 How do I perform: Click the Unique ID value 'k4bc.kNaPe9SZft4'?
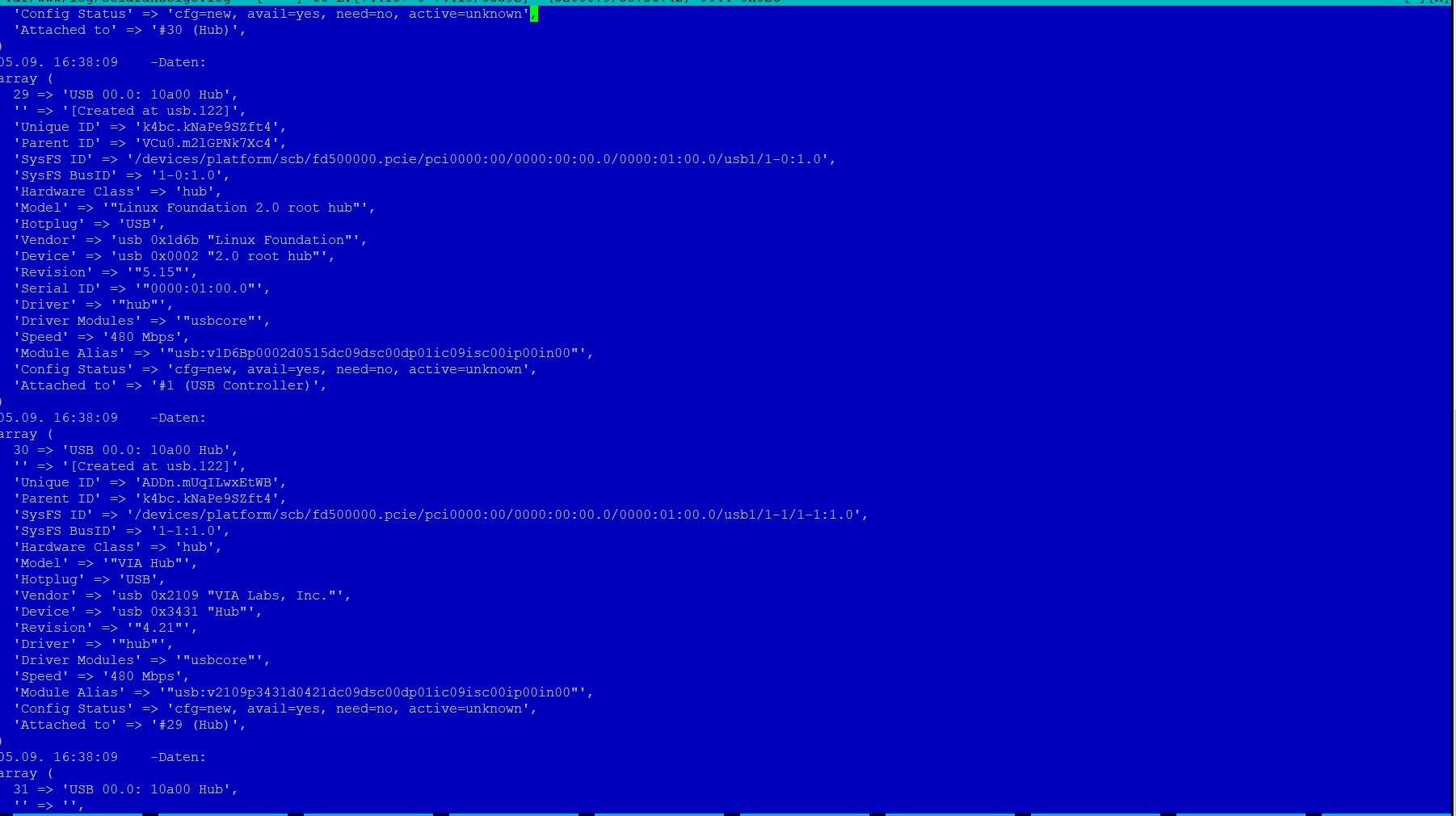210,127
